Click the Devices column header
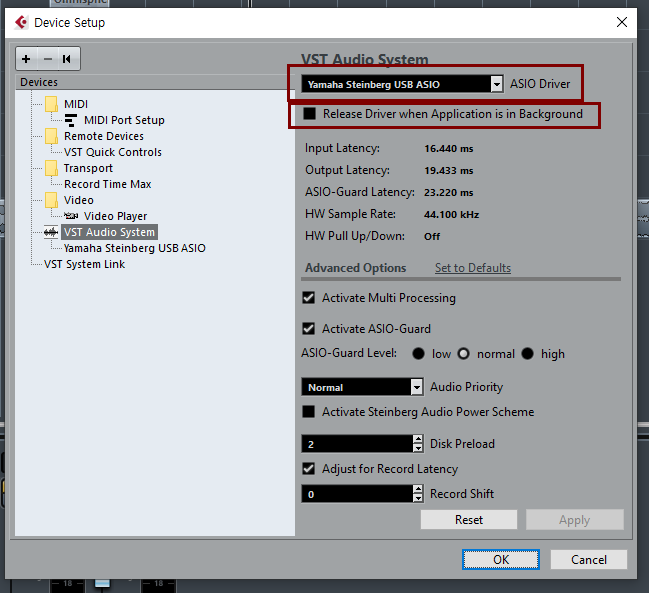 (155, 82)
